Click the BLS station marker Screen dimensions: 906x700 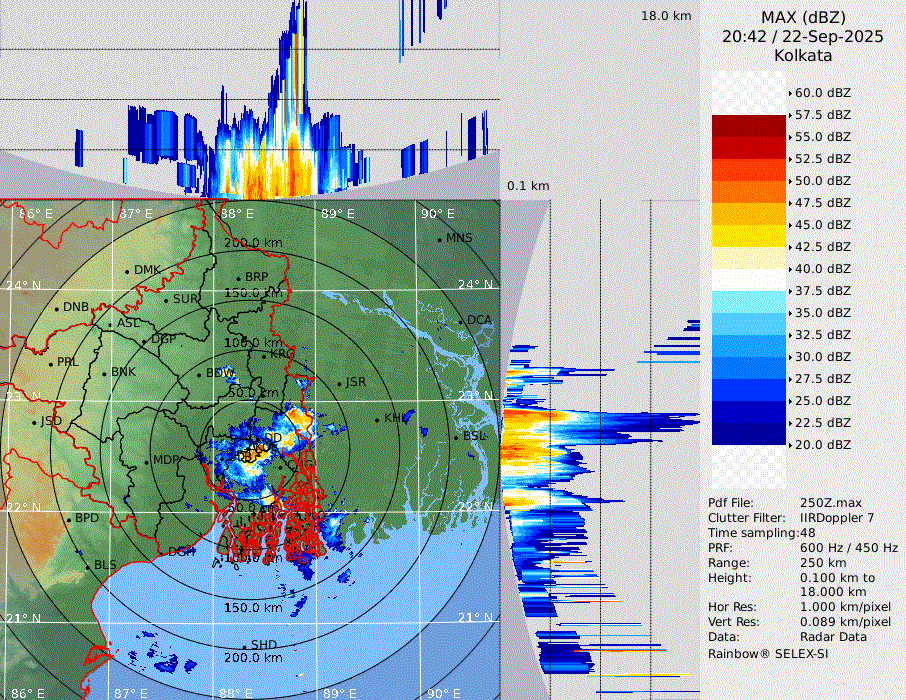(x=88, y=566)
